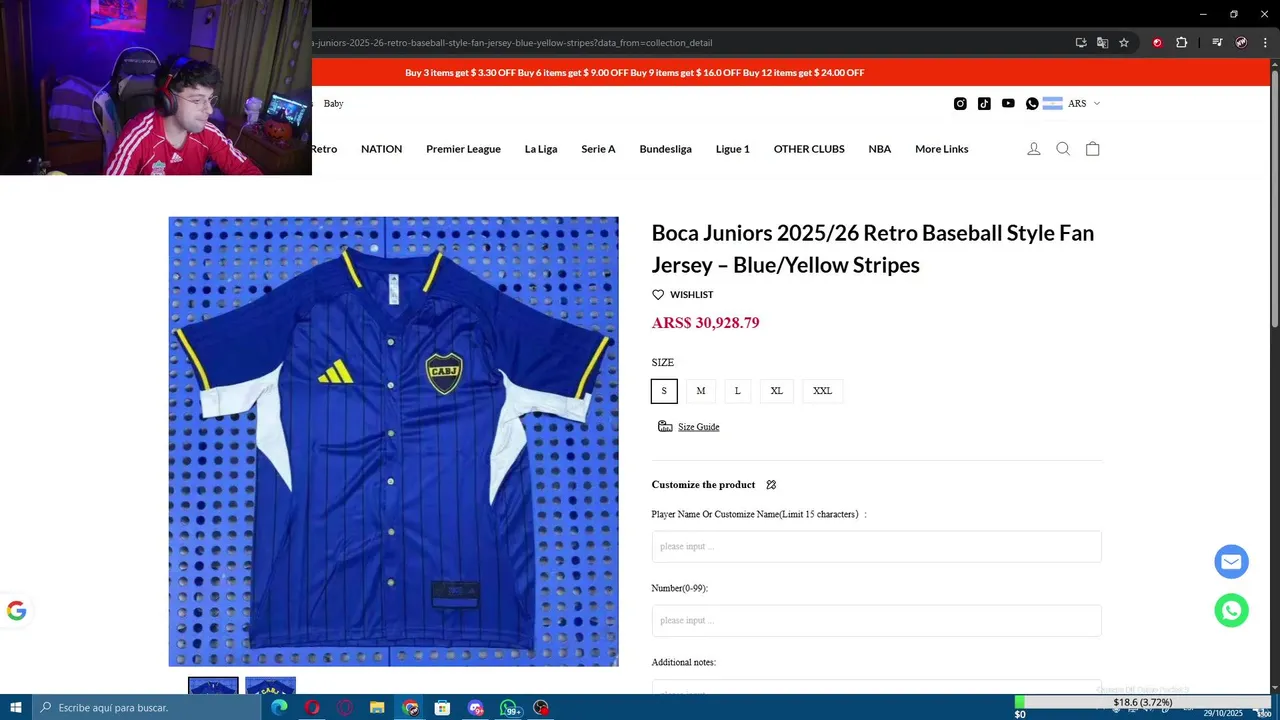Select size S
The height and width of the screenshot is (720, 1280).
(x=664, y=391)
